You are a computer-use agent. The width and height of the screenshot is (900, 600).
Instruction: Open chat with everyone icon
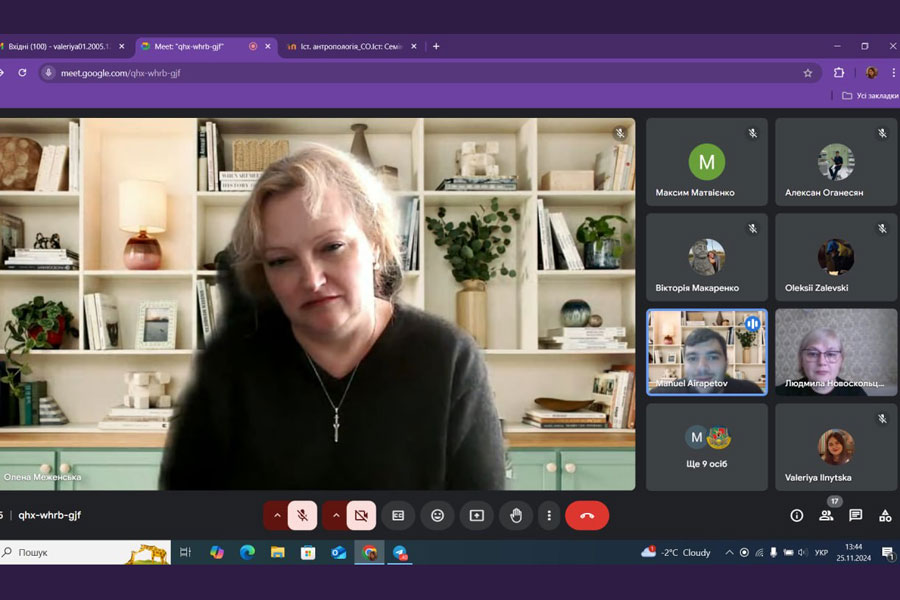pos(856,515)
